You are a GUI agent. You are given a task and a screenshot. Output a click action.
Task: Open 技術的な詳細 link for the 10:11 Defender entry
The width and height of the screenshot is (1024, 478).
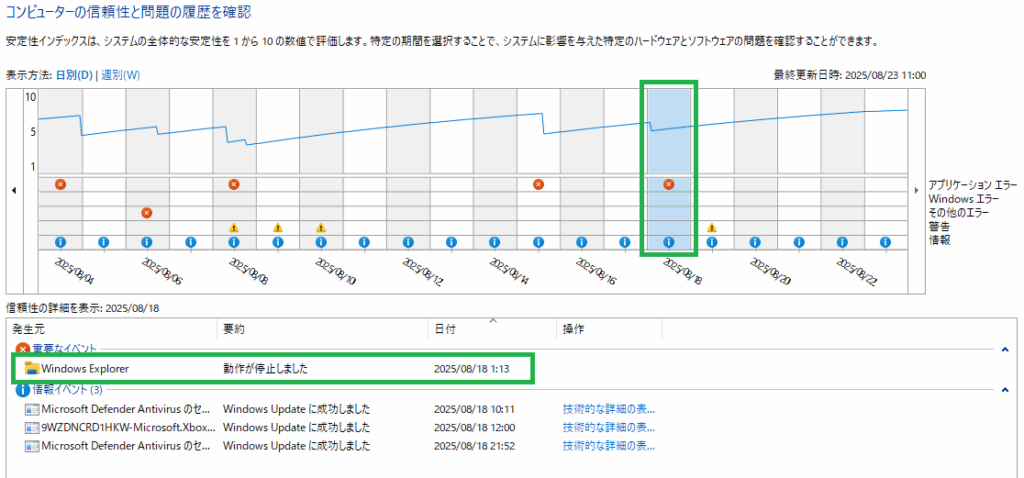coord(608,409)
